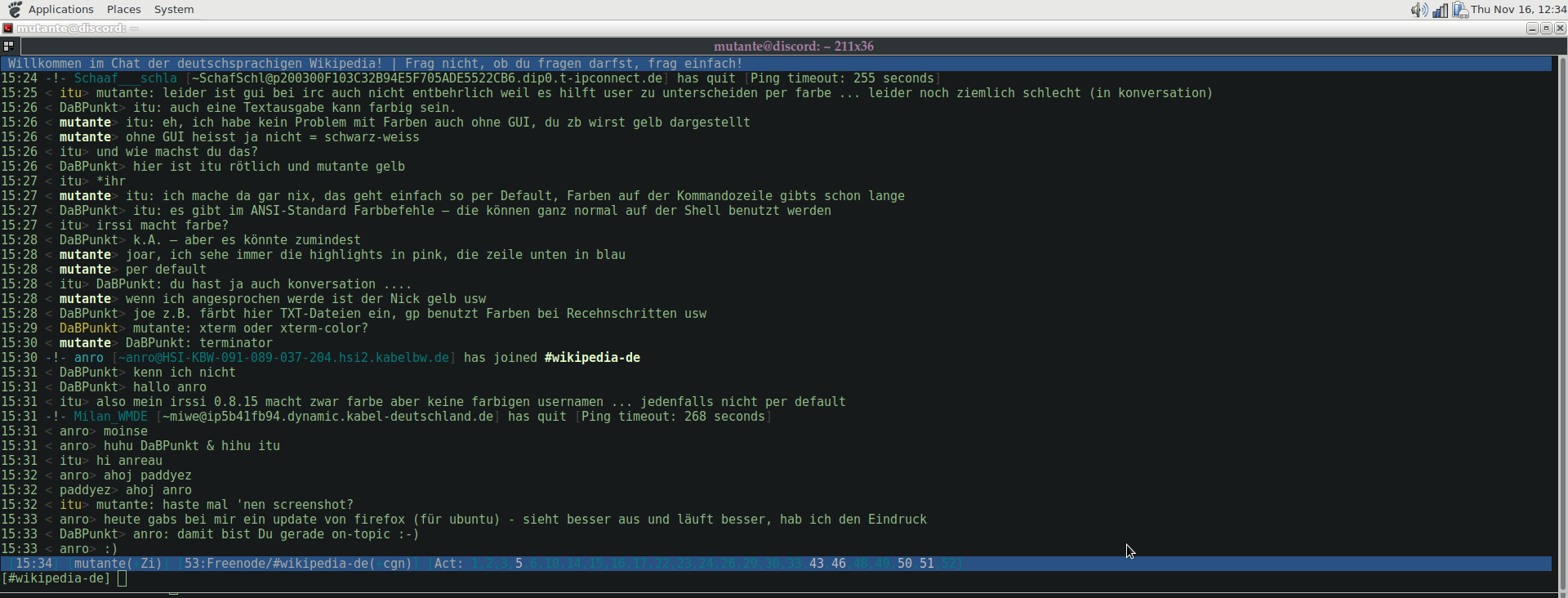The width and height of the screenshot is (1568, 598).
Task: Maximize the mutante@discord terminal window
Action: 1546,28
